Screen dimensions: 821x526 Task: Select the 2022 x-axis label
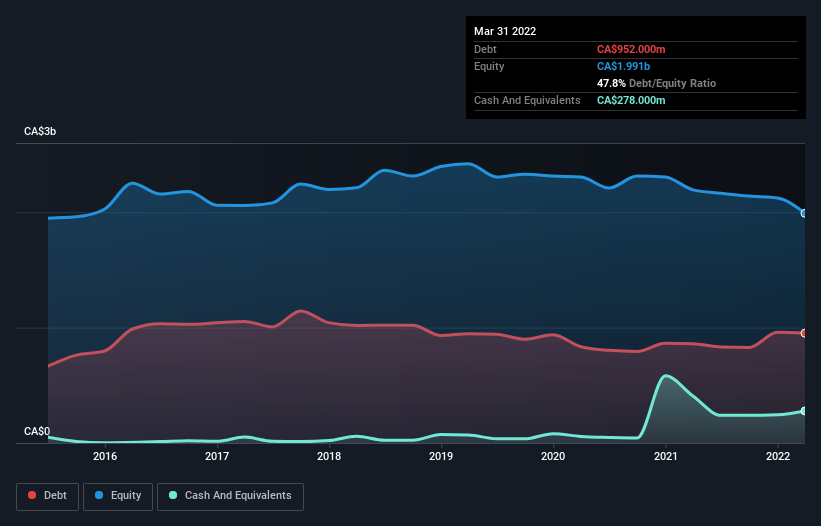click(778, 456)
